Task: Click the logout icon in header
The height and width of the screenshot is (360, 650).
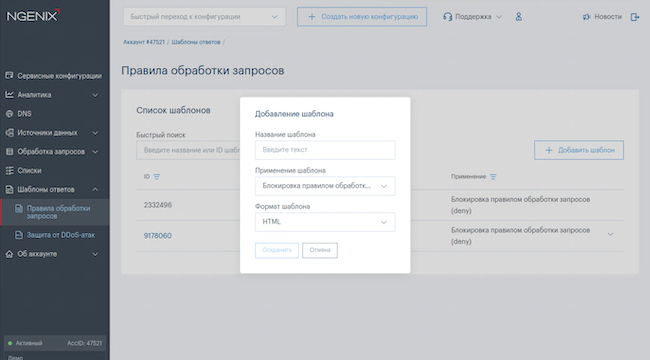Action: pos(635,17)
